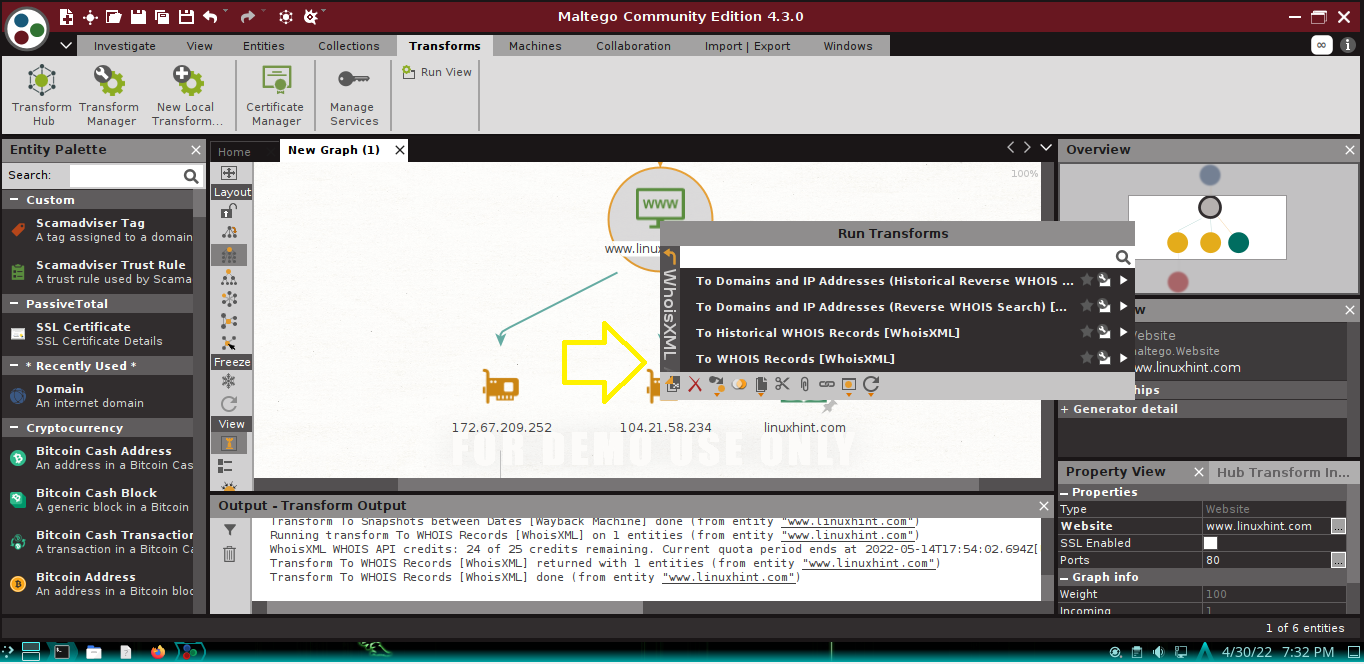1364x664 pixels.
Task: Open the Transform Hub
Action: [x=42, y=96]
